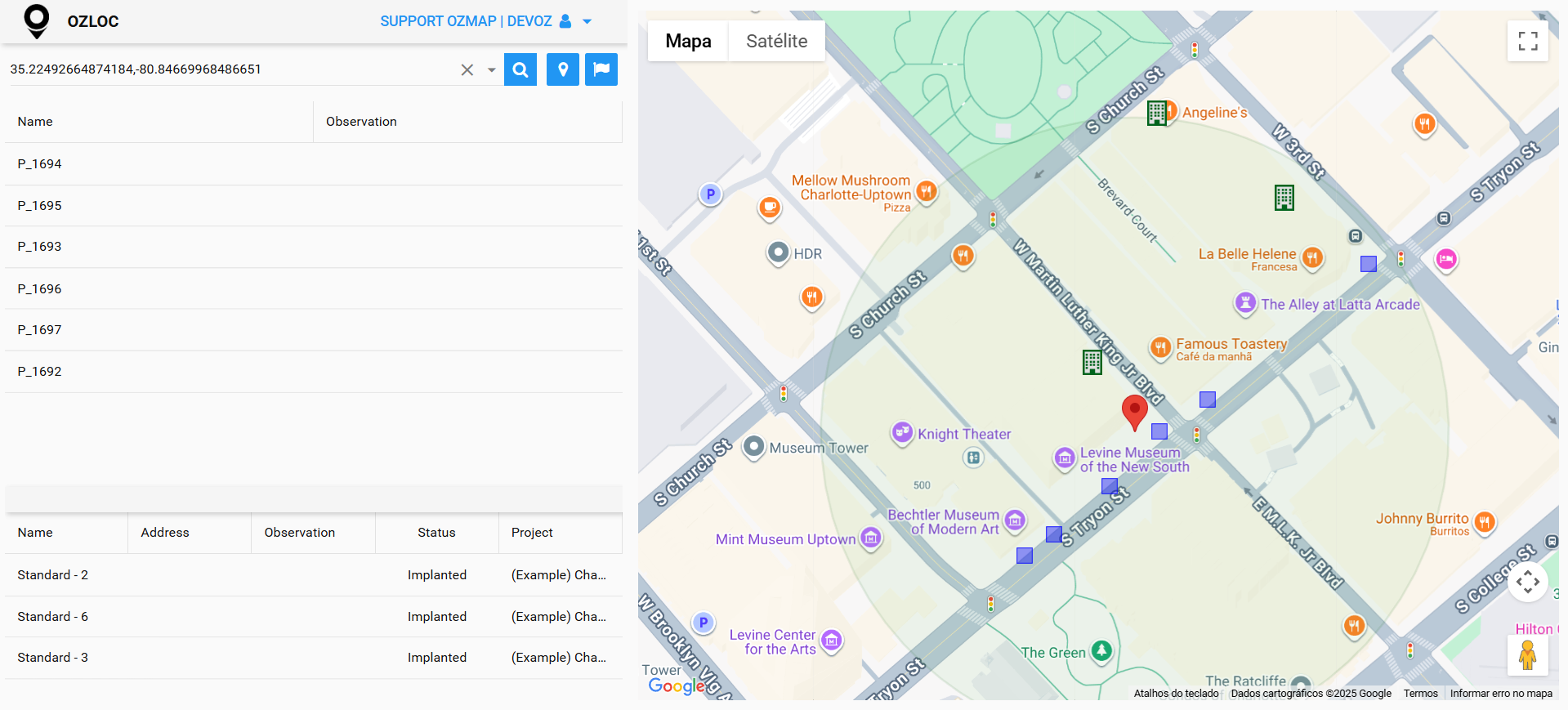This screenshot has height=710, width=1568.
Task: Clear the coordinates search field
Action: (x=467, y=70)
